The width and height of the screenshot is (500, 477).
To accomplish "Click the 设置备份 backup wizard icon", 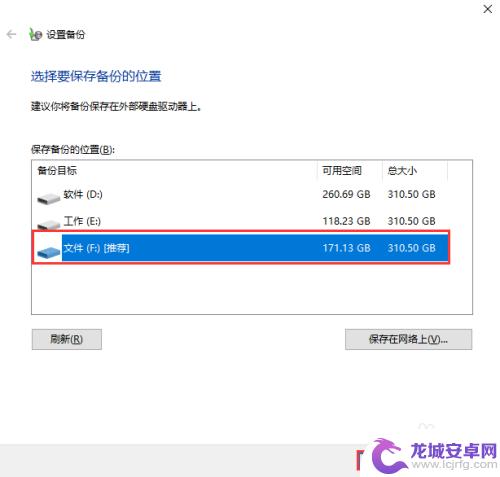I will [35, 34].
